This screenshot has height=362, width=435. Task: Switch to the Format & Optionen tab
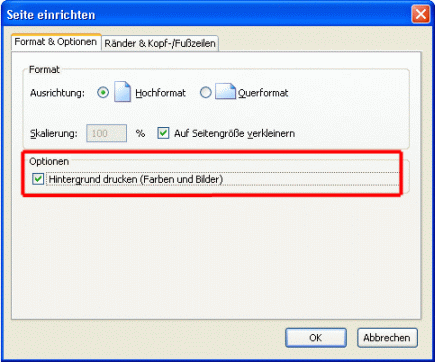(x=56, y=42)
